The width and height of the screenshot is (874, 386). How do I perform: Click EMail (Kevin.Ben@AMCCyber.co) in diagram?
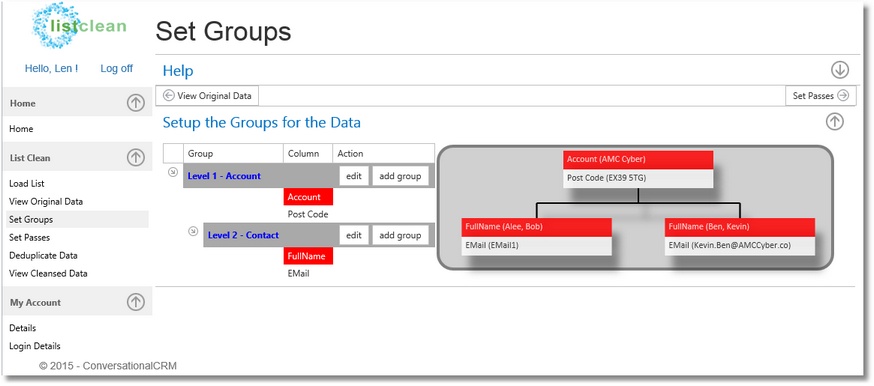[x=740, y=246]
